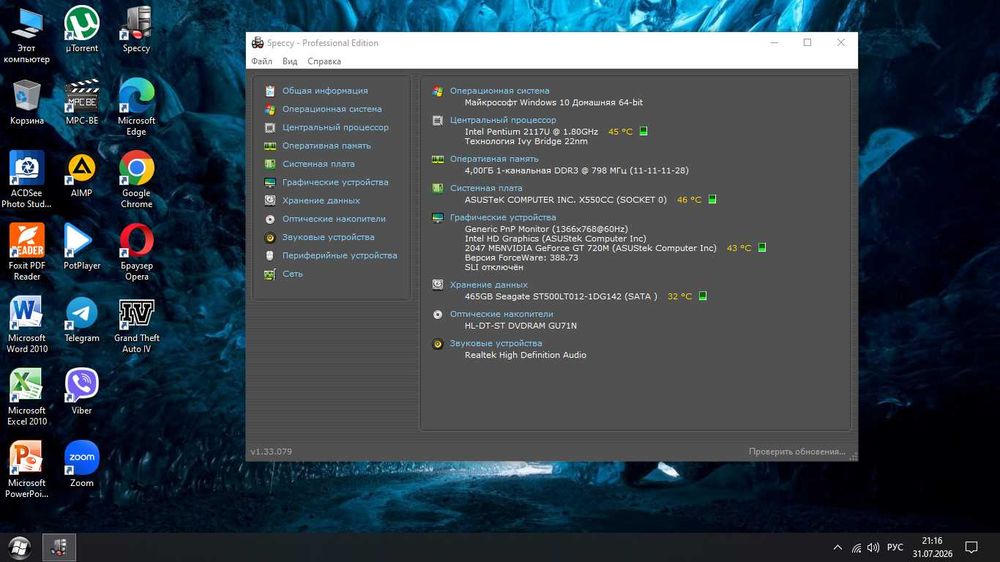Image resolution: width=1000 pixels, height=562 pixels.
Task: Open notification center icon
Action: pyautogui.click(x=971, y=547)
